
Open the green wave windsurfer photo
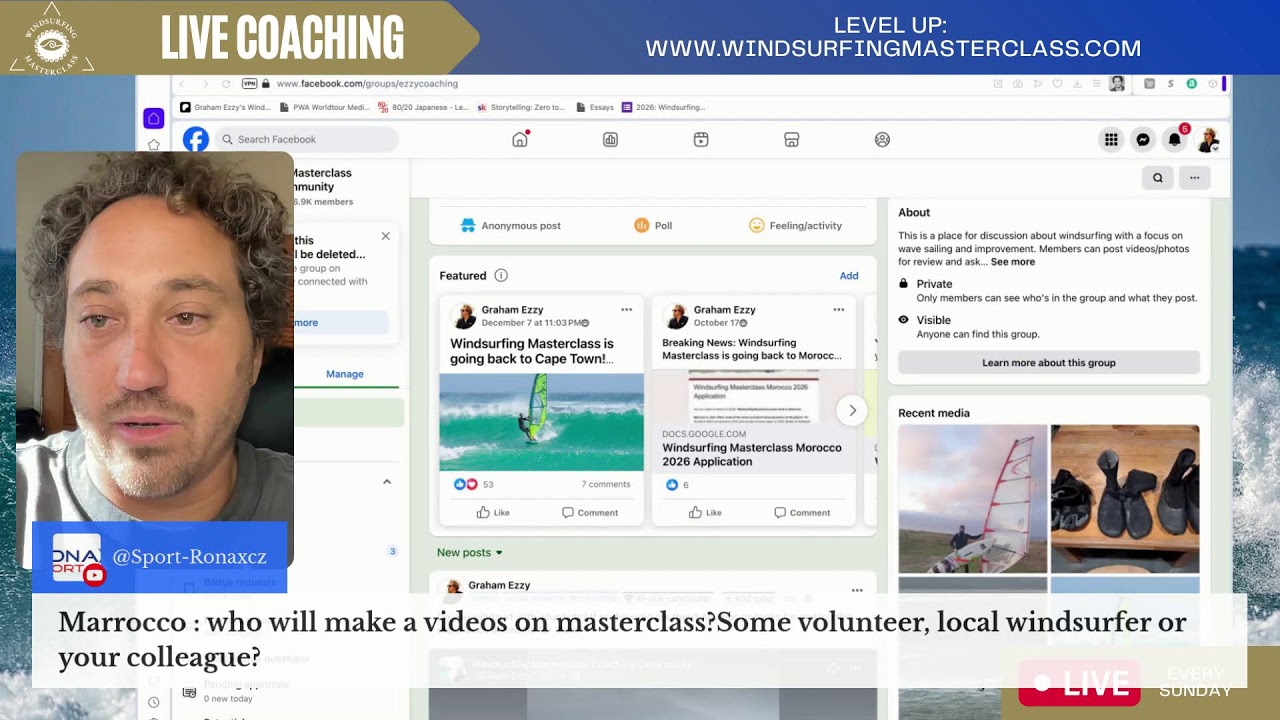(x=542, y=422)
